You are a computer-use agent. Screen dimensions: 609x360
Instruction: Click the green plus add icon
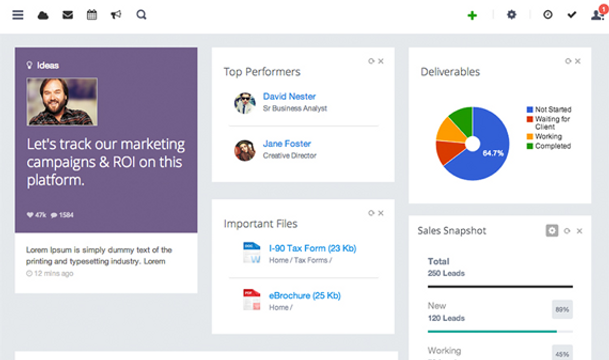472,16
